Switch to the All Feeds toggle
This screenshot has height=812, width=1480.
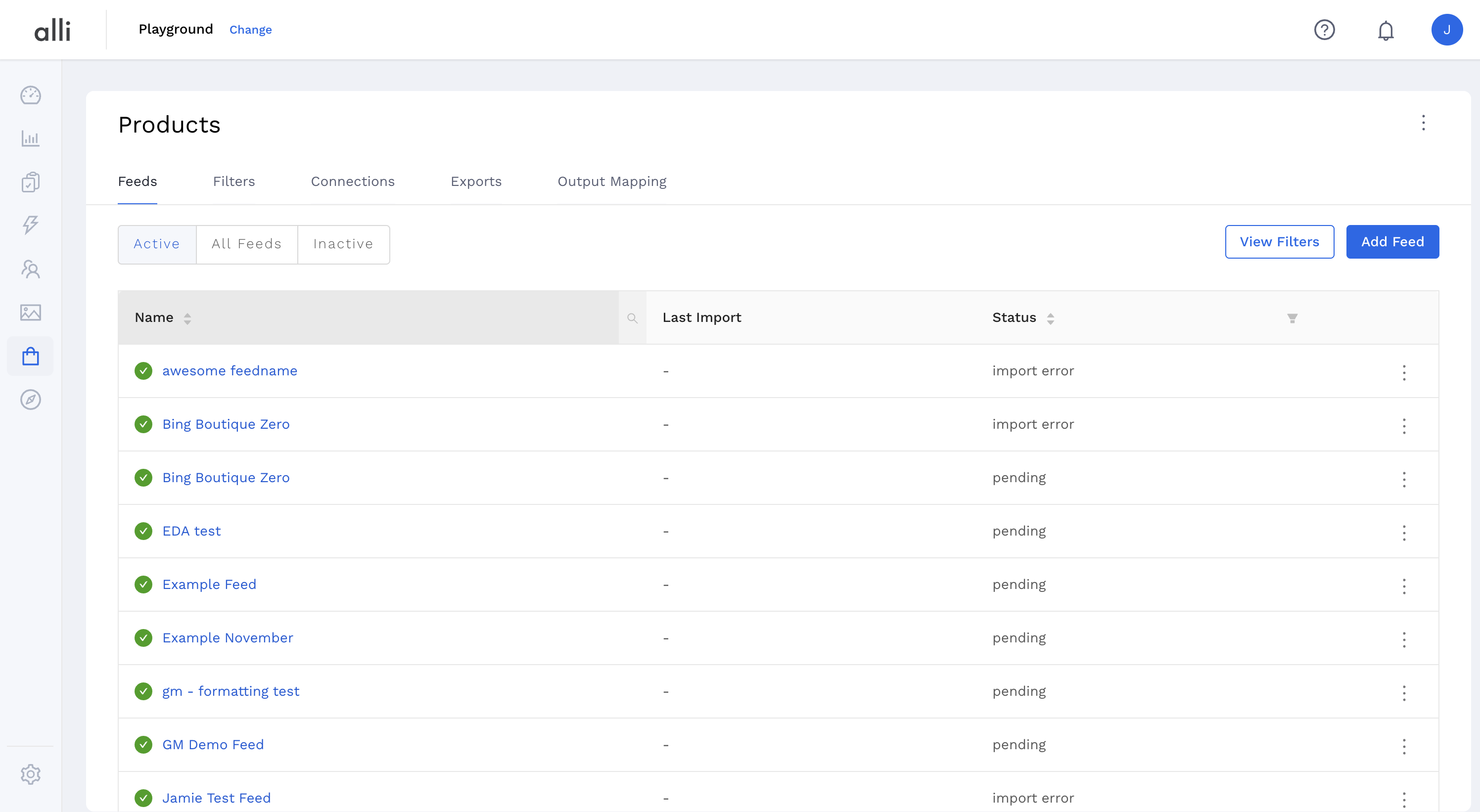pyautogui.click(x=246, y=244)
